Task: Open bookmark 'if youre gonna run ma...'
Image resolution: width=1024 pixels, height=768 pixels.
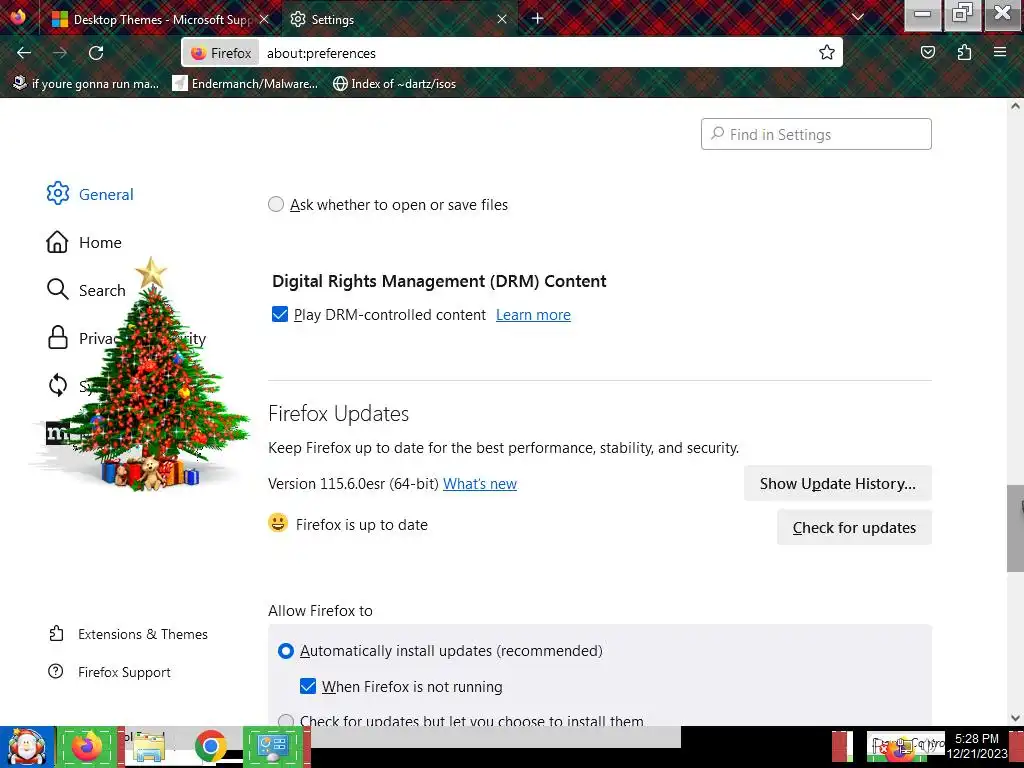Action: tap(86, 84)
